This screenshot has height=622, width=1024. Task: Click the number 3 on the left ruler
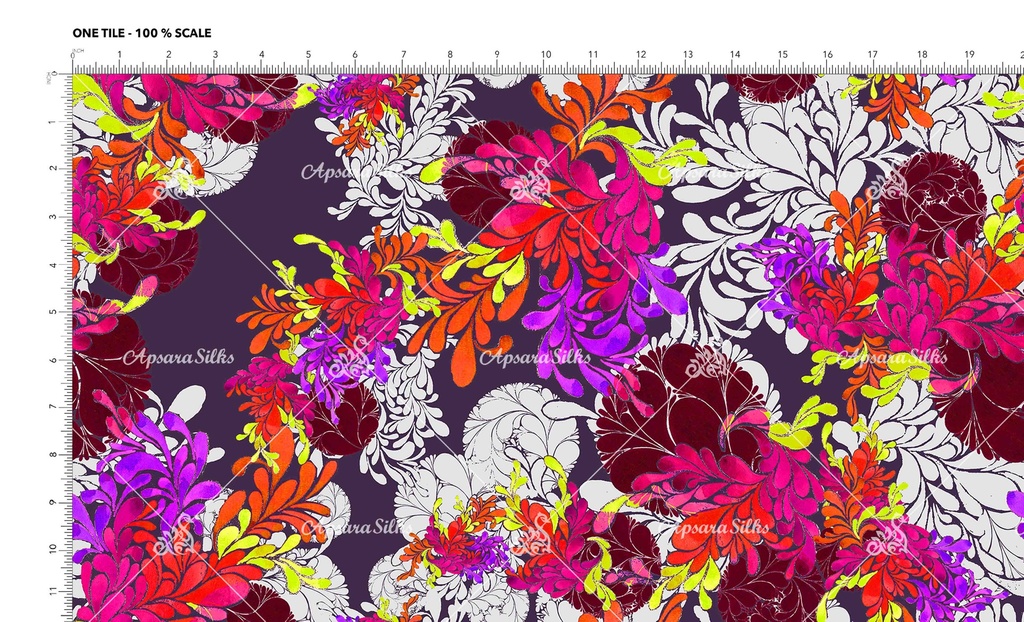[51, 217]
